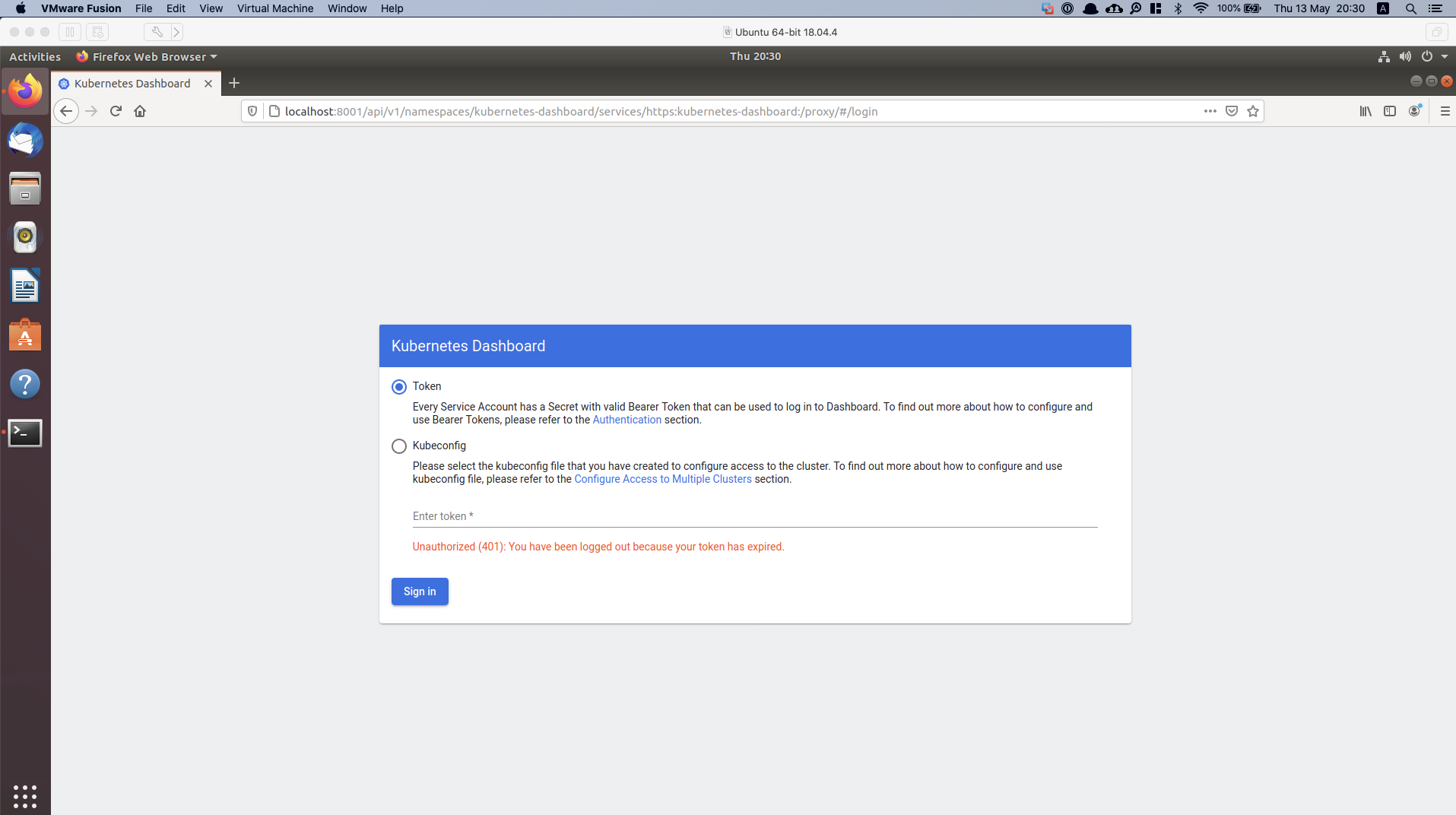1456x815 pixels.
Task: Select the Token radio button
Action: [x=398, y=387]
